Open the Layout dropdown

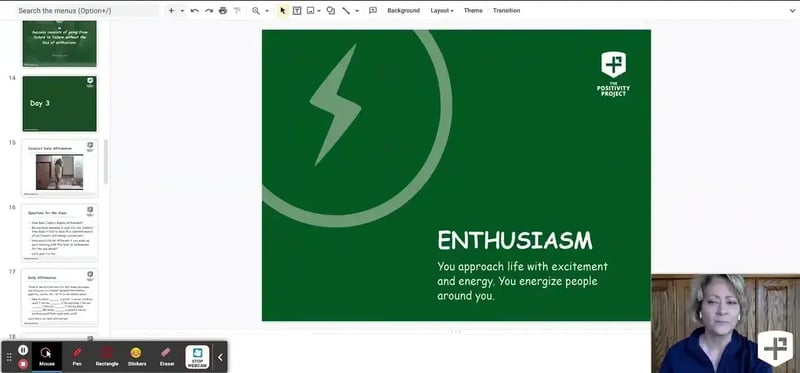coord(442,11)
